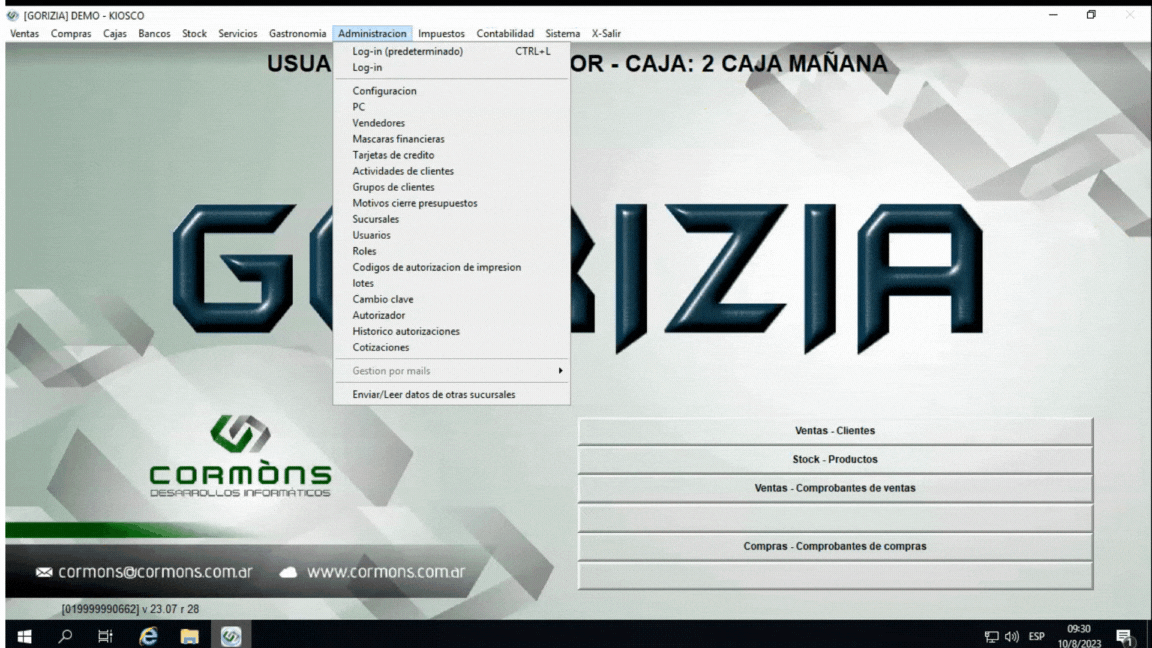Open the Gastronomia menu
Viewport: 1152px width, 648px height.
[298, 34]
